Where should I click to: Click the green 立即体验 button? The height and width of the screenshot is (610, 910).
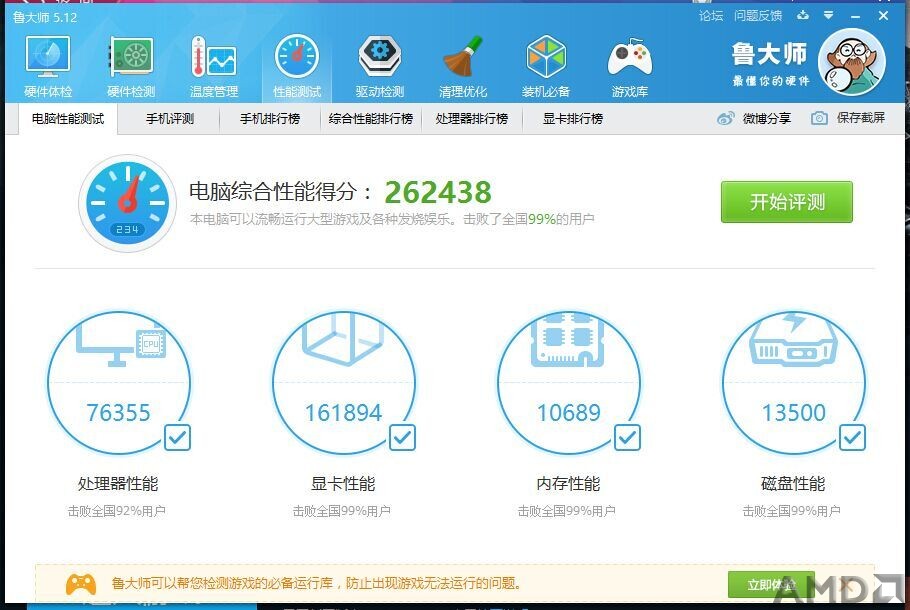tap(771, 584)
